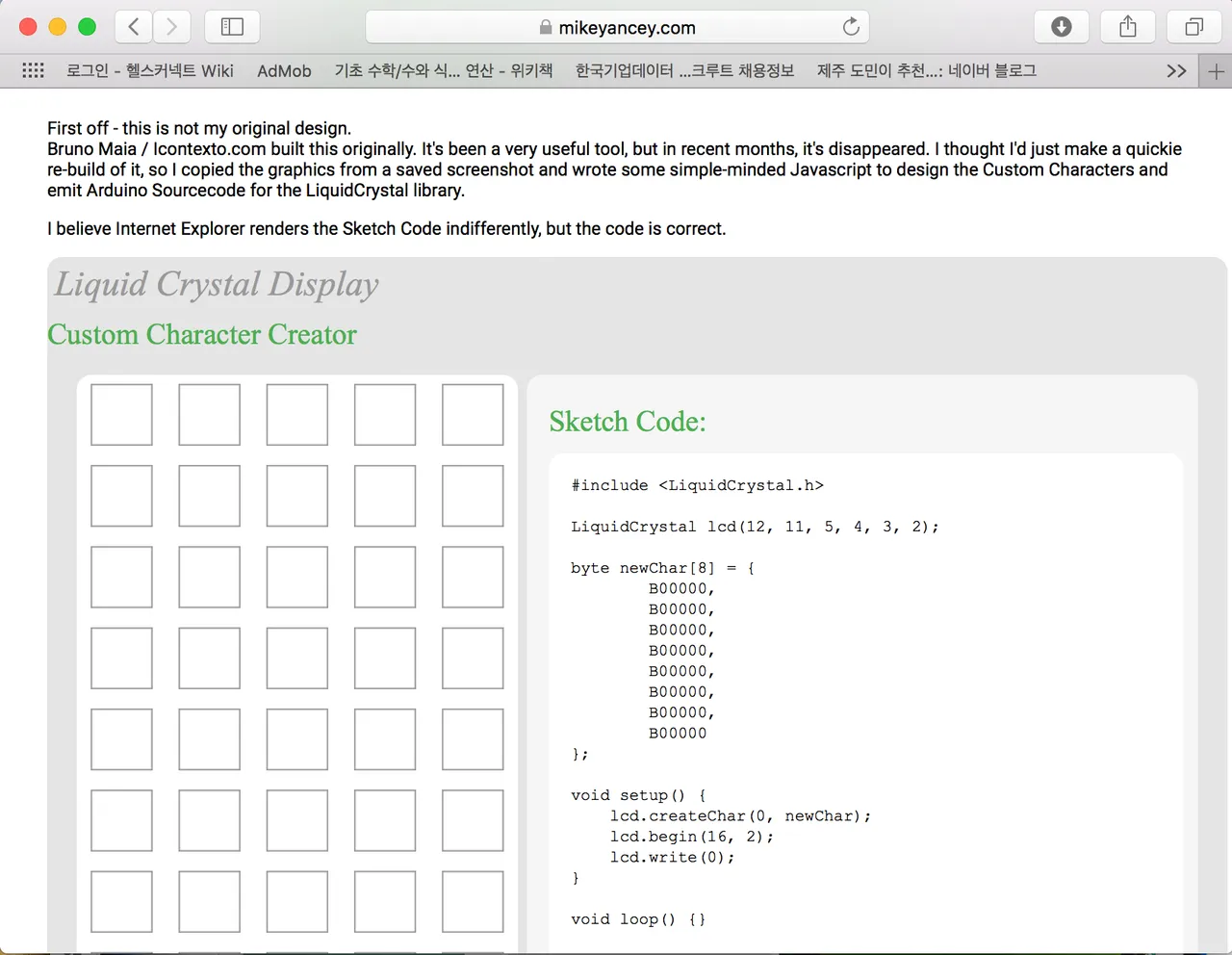
Task: Click the yellow minimize window button
Action: click(x=58, y=27)
